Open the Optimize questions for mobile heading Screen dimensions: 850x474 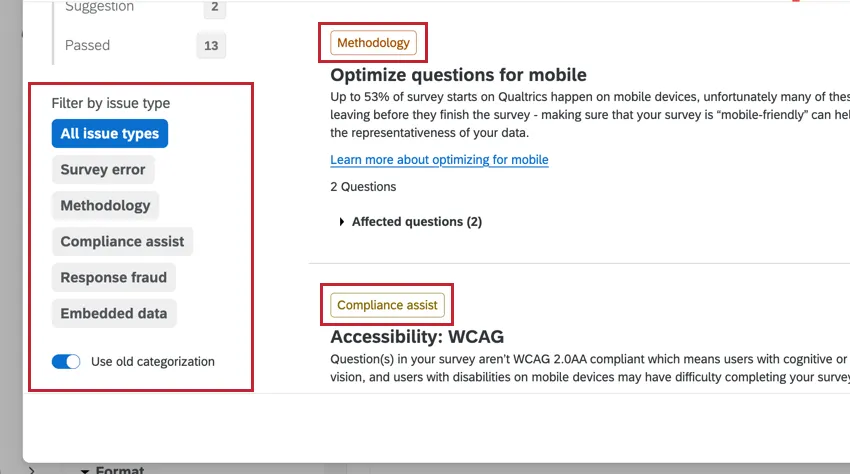458,75
